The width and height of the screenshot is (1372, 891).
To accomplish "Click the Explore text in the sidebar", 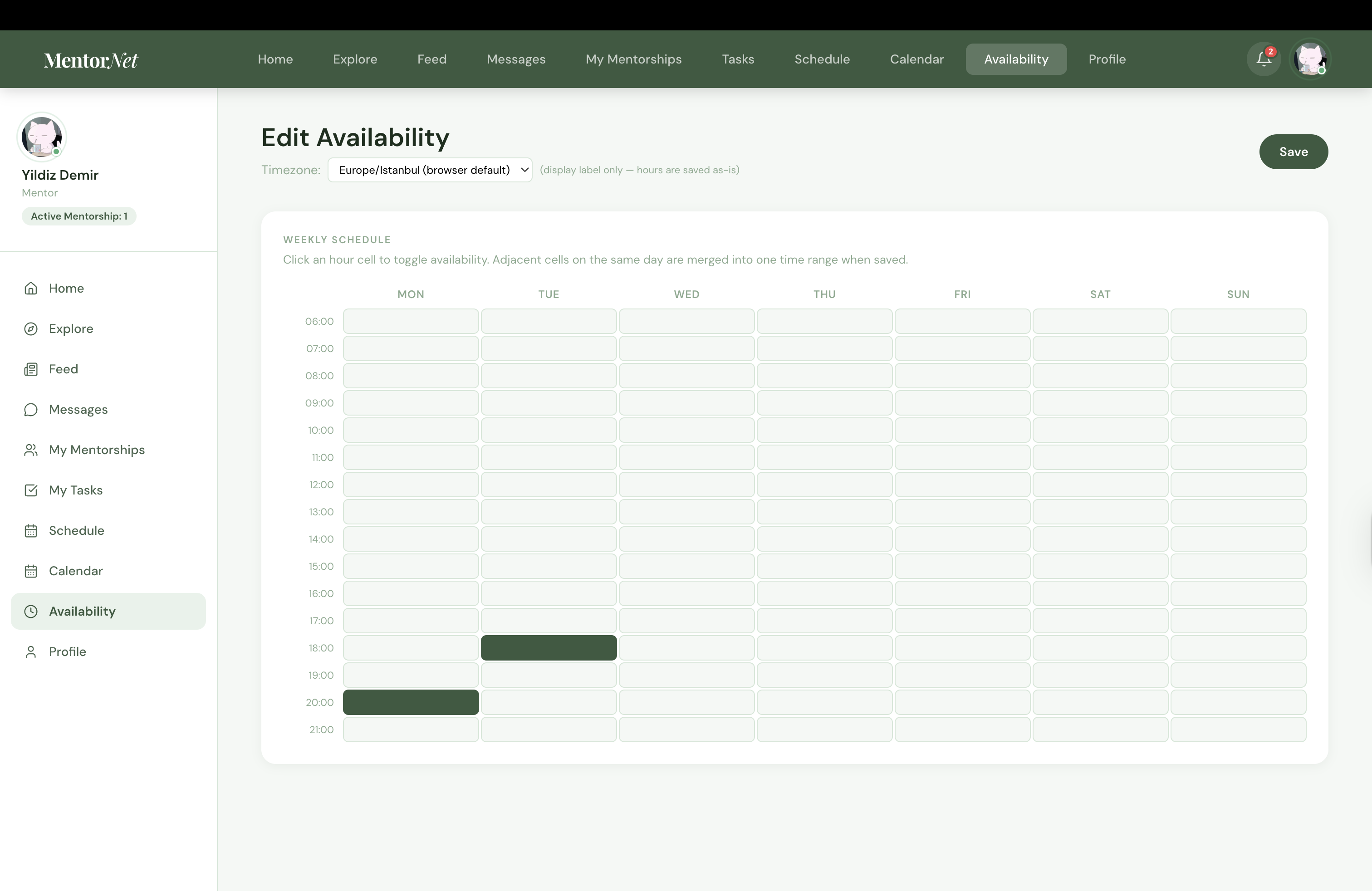I will [71, 328].
